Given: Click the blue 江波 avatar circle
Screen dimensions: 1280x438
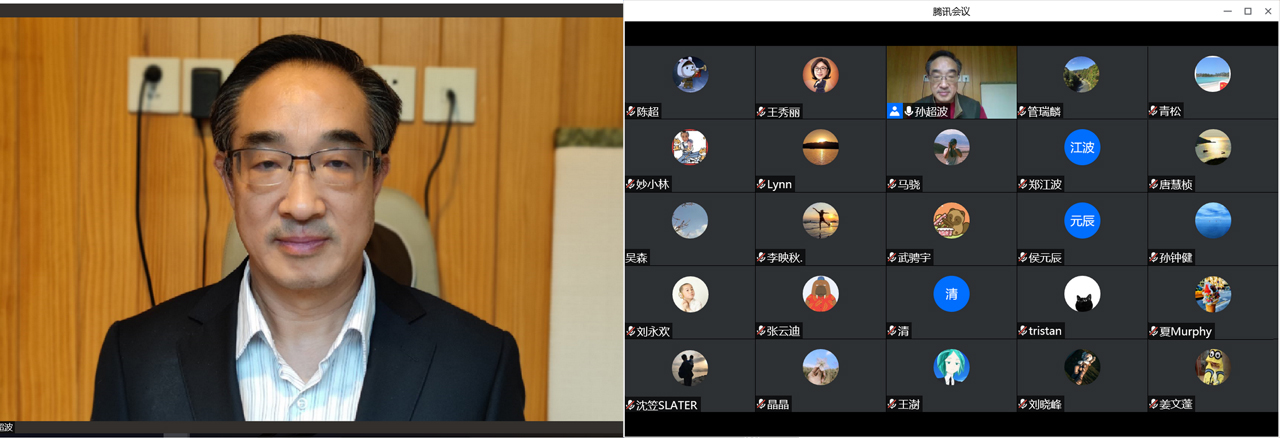Looking at the screenshot, I should click(1082, 147).
